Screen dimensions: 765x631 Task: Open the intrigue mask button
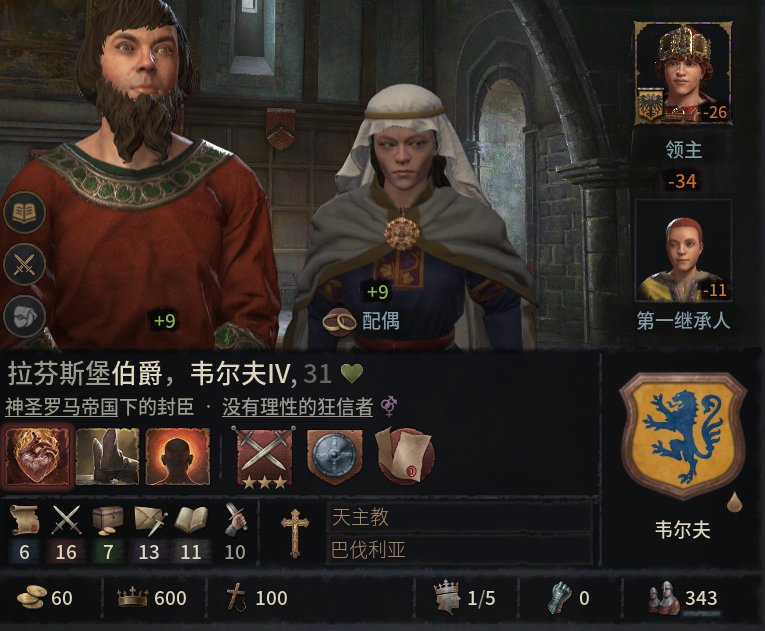[x=24, y=316]
